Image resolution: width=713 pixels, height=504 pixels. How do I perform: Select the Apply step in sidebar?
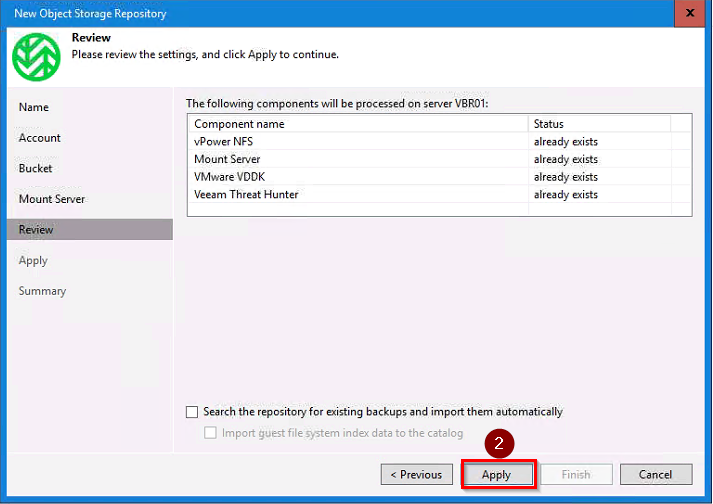click(33, 261)
